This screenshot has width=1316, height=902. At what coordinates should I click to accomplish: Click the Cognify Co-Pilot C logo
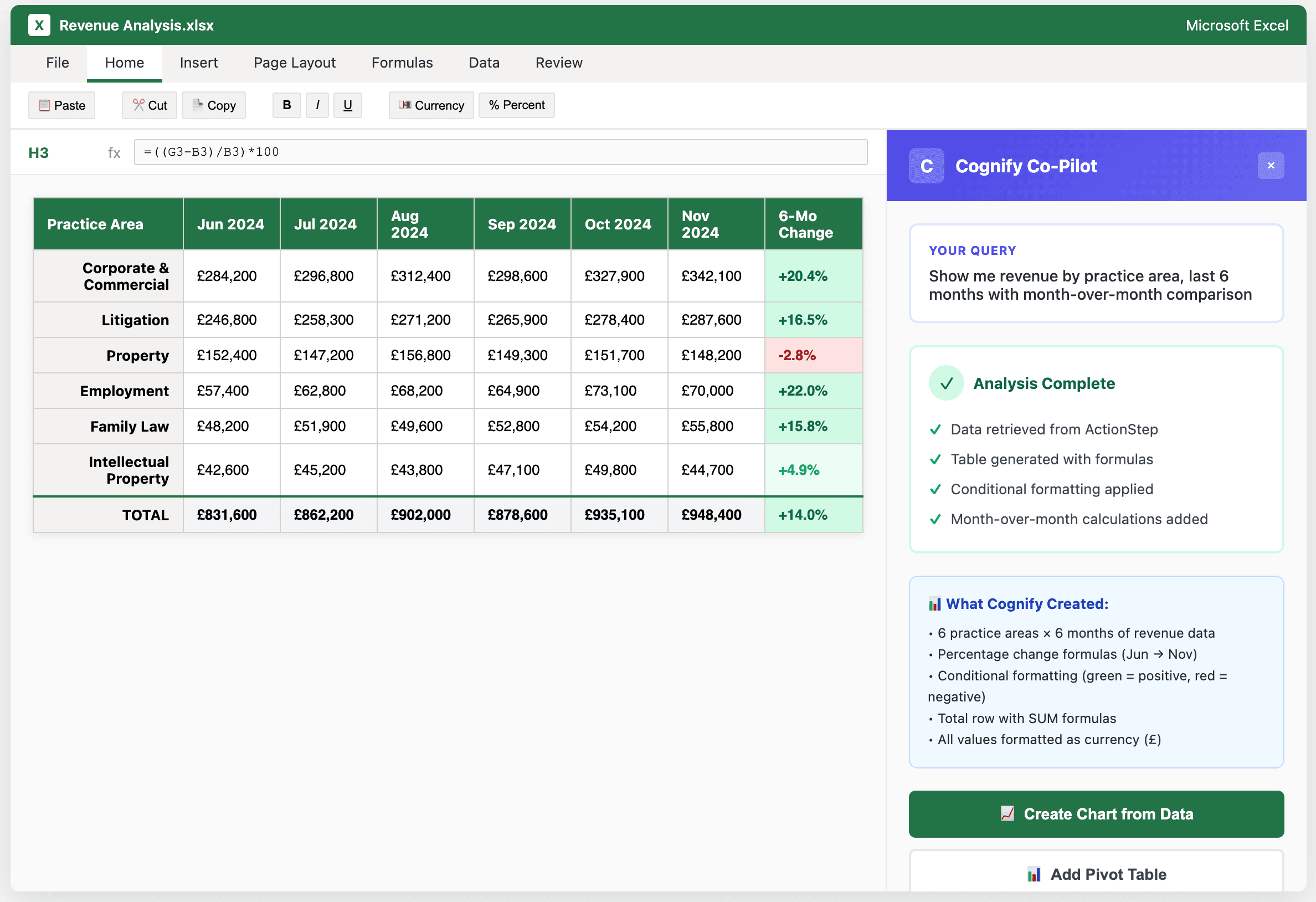pyautogui.click(x=927, y=166)
